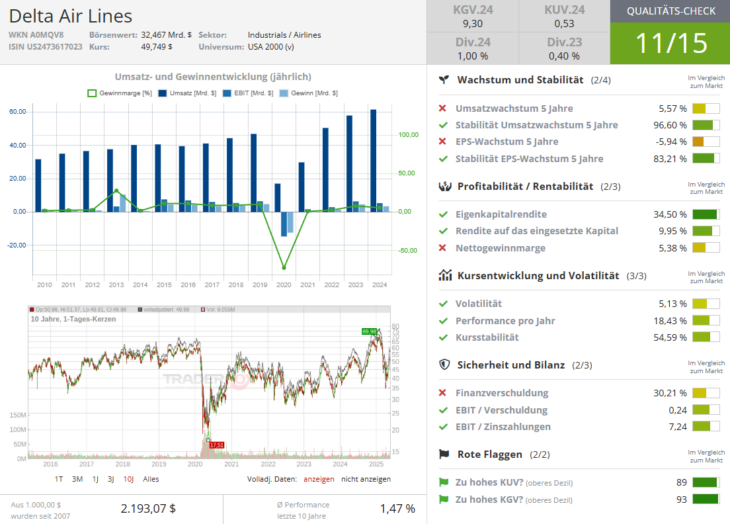
Task: Click the green check next to EBIT / Verschuldung
Action: [x=443, y=410]
